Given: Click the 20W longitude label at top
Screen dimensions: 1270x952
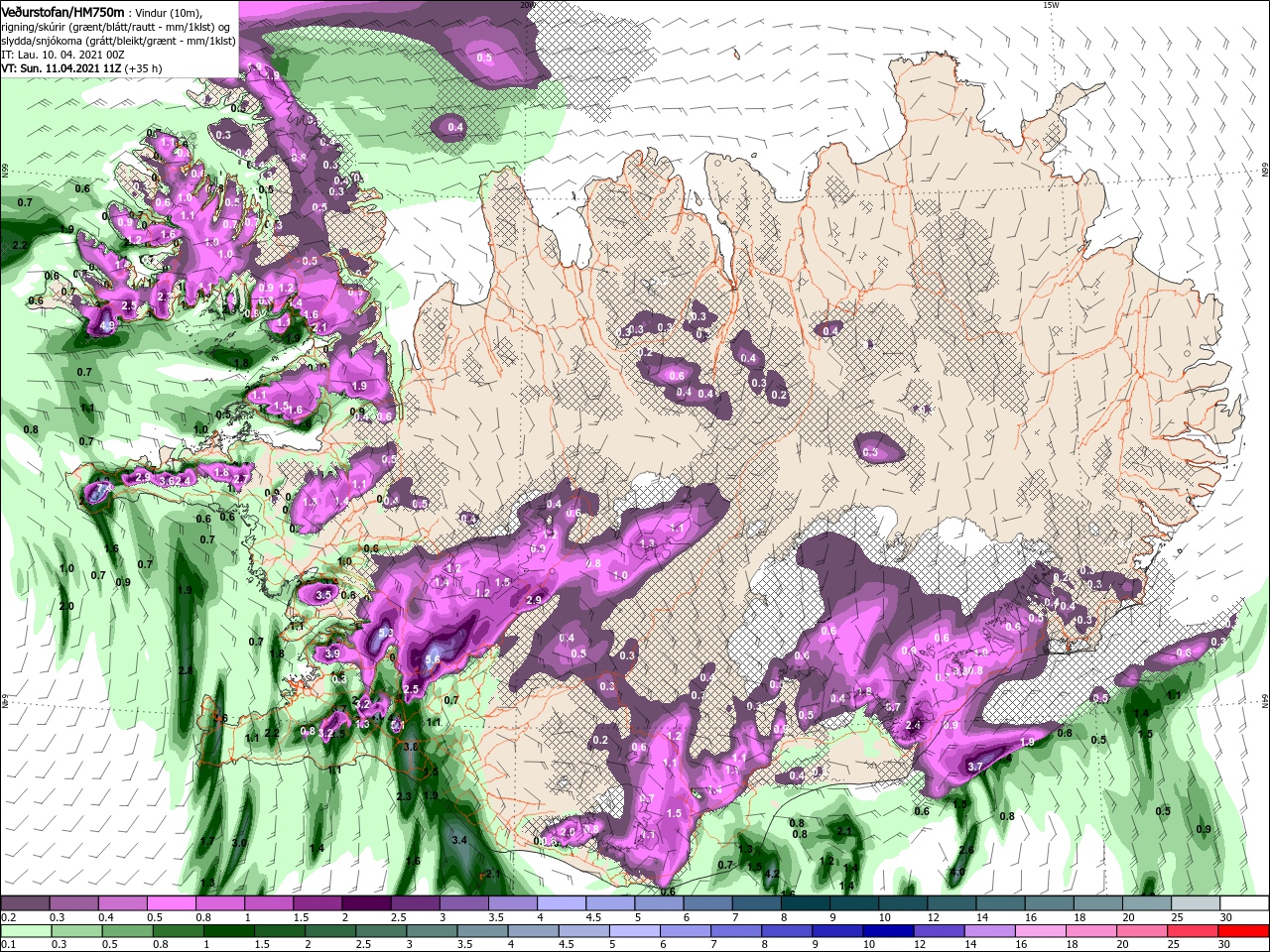Looking at the screenshot, I should point(526,5).
